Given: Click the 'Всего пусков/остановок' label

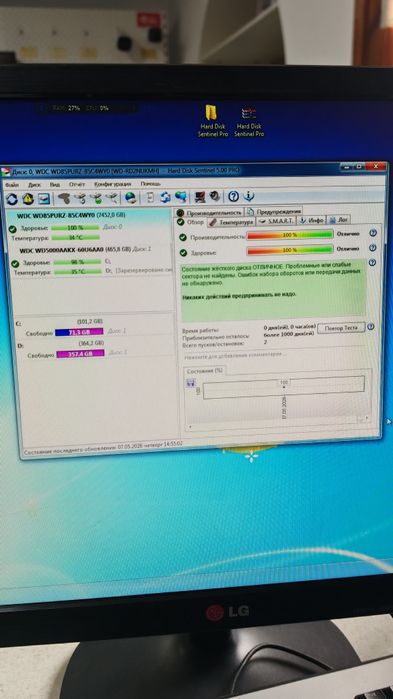Looking at the screenshot, I should [x=213, y=344].
